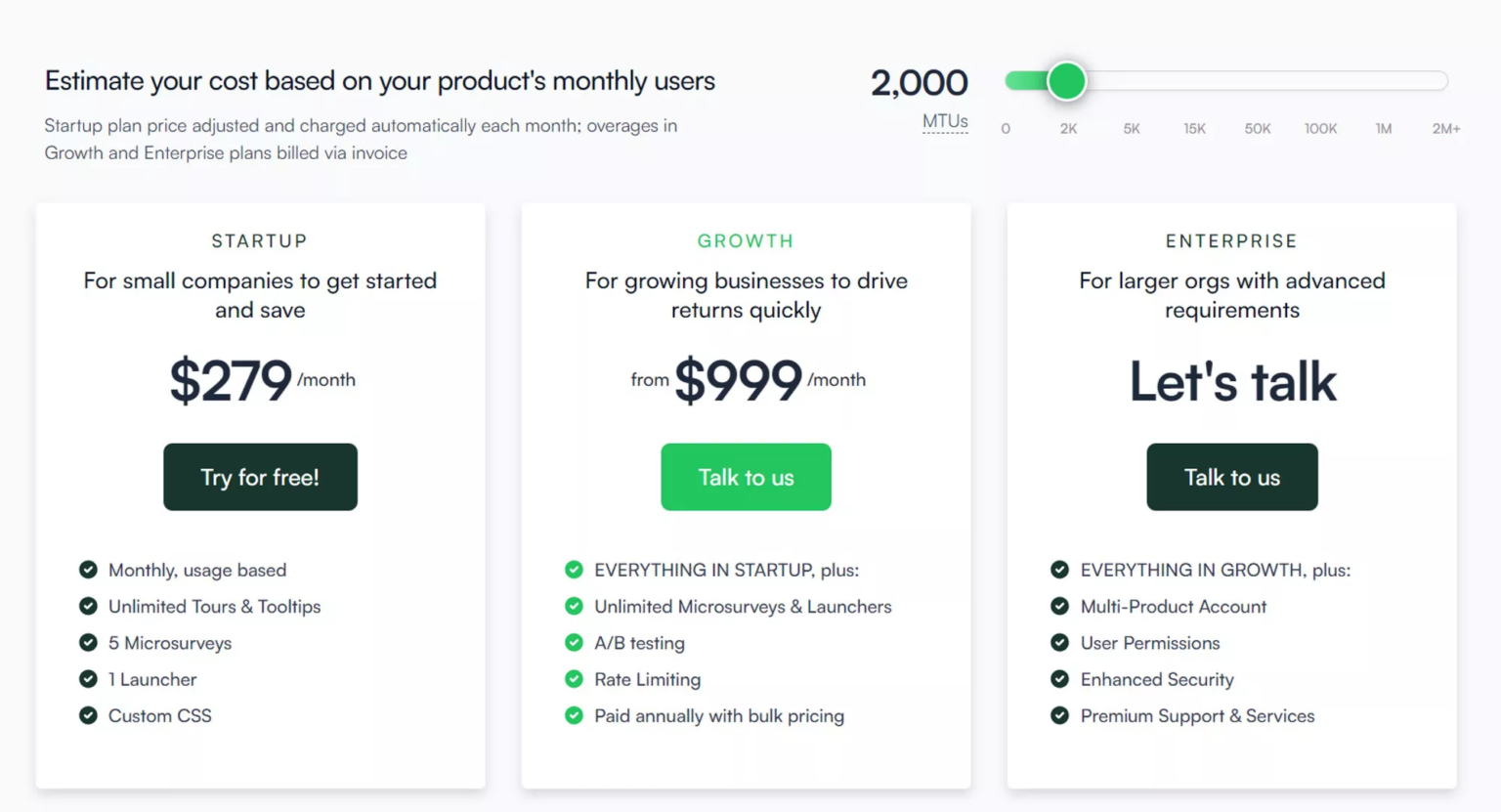Select the checkmark next to Enhanced Security
The image size is (1501, 812).
[x=1059, y=679]
